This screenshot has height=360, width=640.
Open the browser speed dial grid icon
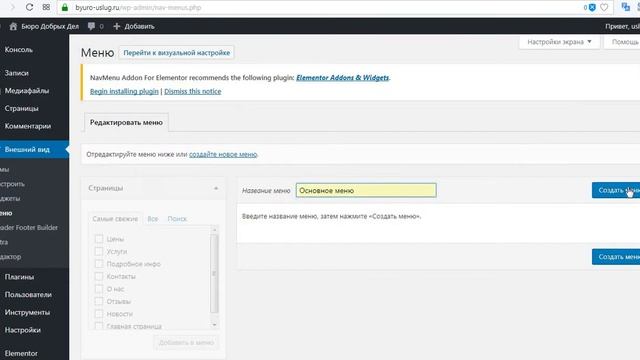point(46,7)
